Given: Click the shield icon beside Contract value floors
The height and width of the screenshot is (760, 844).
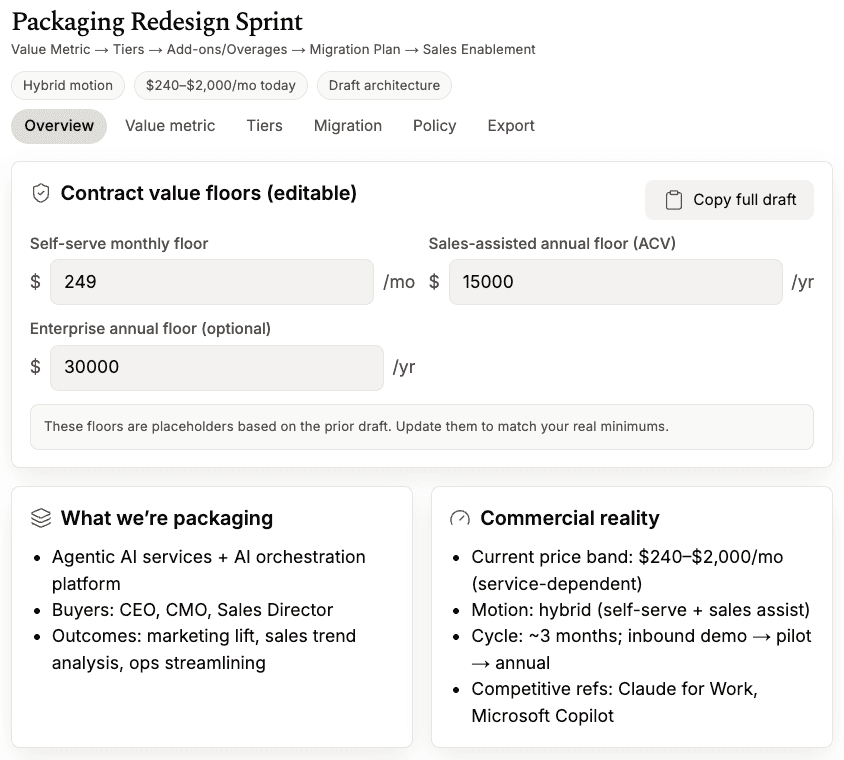Looking at the screenshot, I should [41, 194].
